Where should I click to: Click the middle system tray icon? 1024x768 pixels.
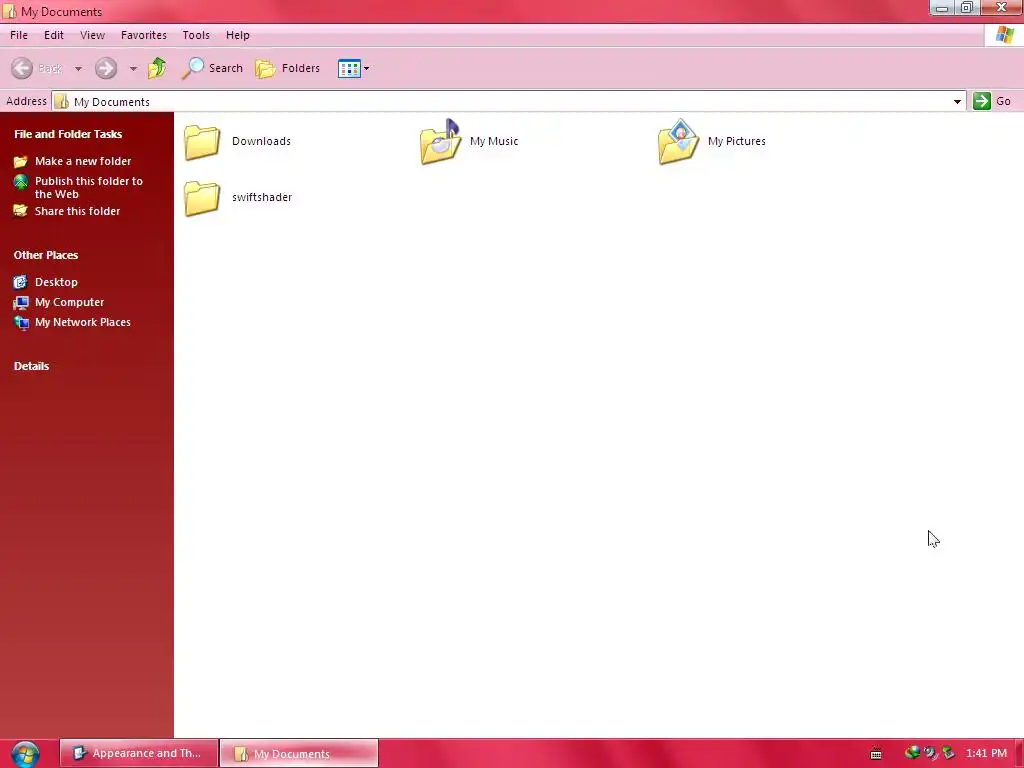930,753
